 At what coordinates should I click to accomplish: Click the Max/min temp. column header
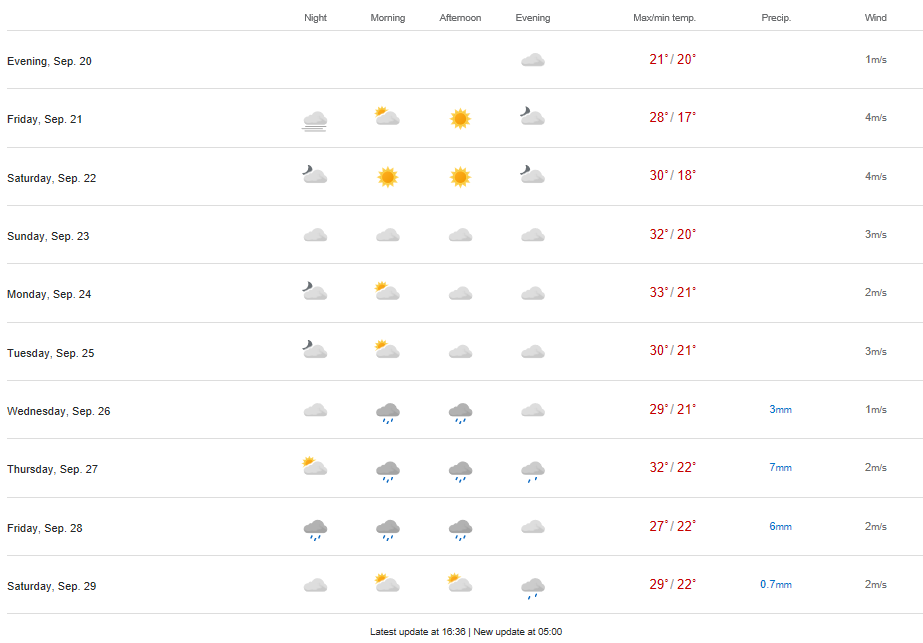(x=664, y=18)
